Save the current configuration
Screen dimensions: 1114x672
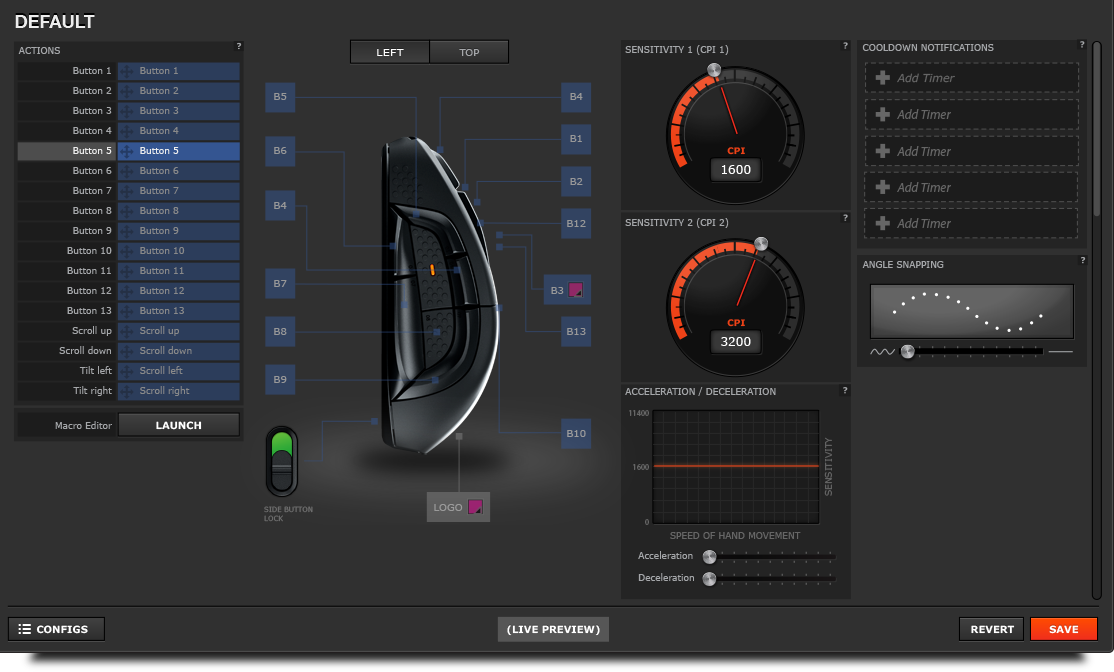[1063, 629]
